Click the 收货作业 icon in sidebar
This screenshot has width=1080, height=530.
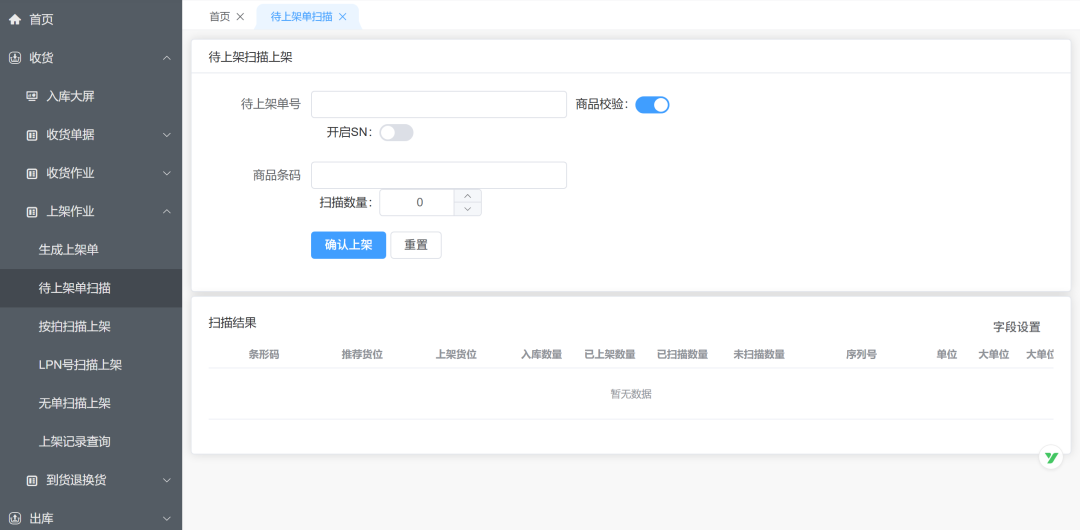click(x=32, y=173)
